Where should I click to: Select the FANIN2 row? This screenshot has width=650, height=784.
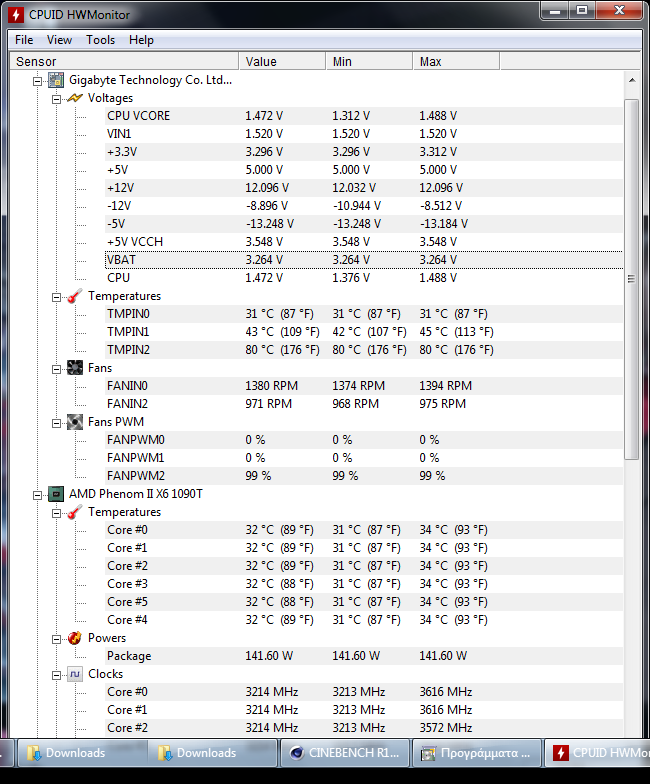click(364, 404)
